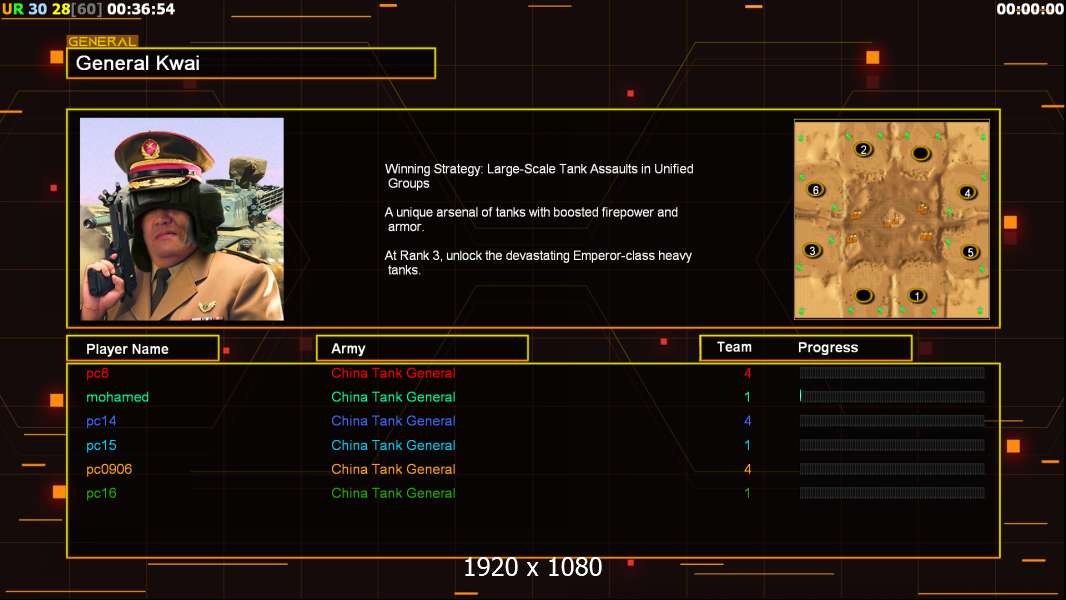1066x600 pixels.
Task: Click the Emperor-class heavy tanks text
Action: tap(538, 263)
